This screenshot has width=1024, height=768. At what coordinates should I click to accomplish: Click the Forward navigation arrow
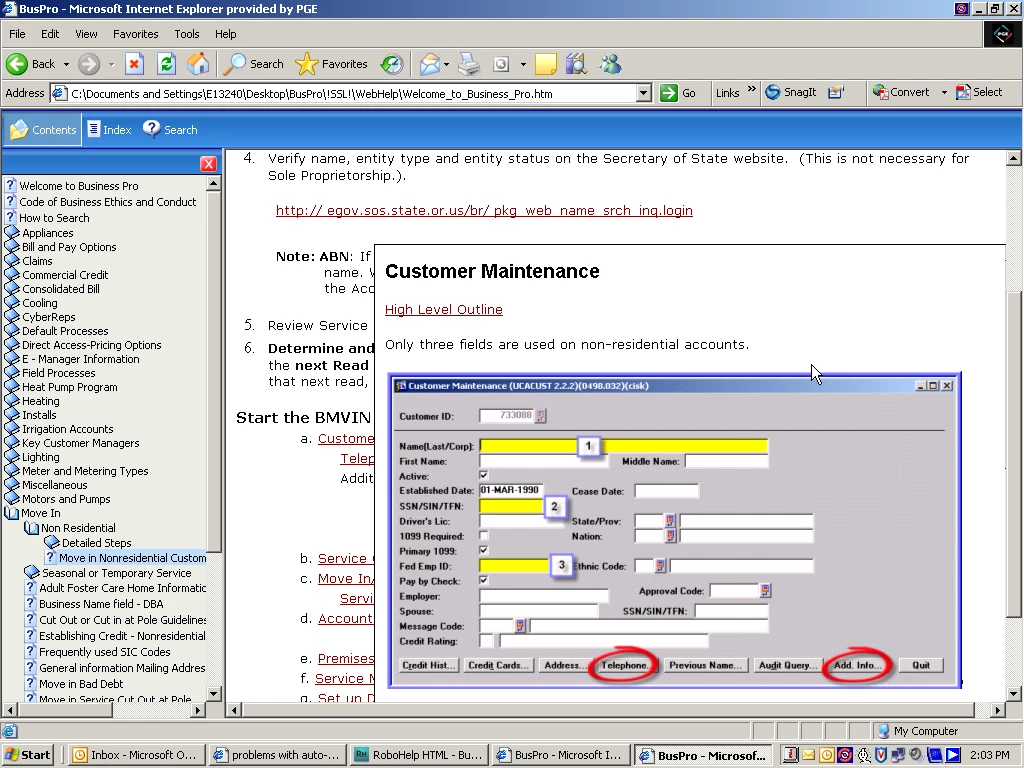pos(89,64)
